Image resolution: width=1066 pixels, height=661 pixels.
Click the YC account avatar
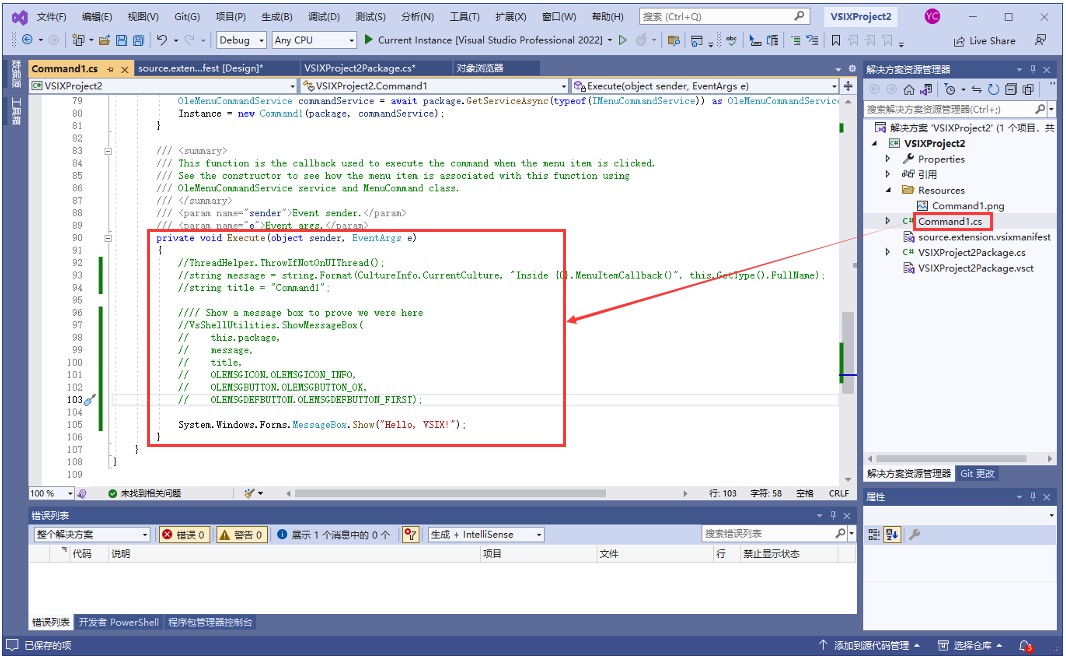click(x=932, y=16)
